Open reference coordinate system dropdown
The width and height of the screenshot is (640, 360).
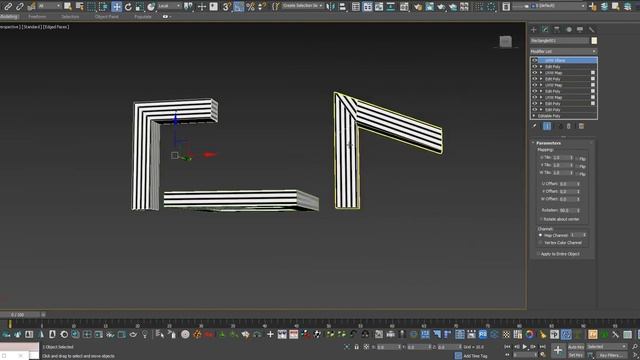[169, 6]
